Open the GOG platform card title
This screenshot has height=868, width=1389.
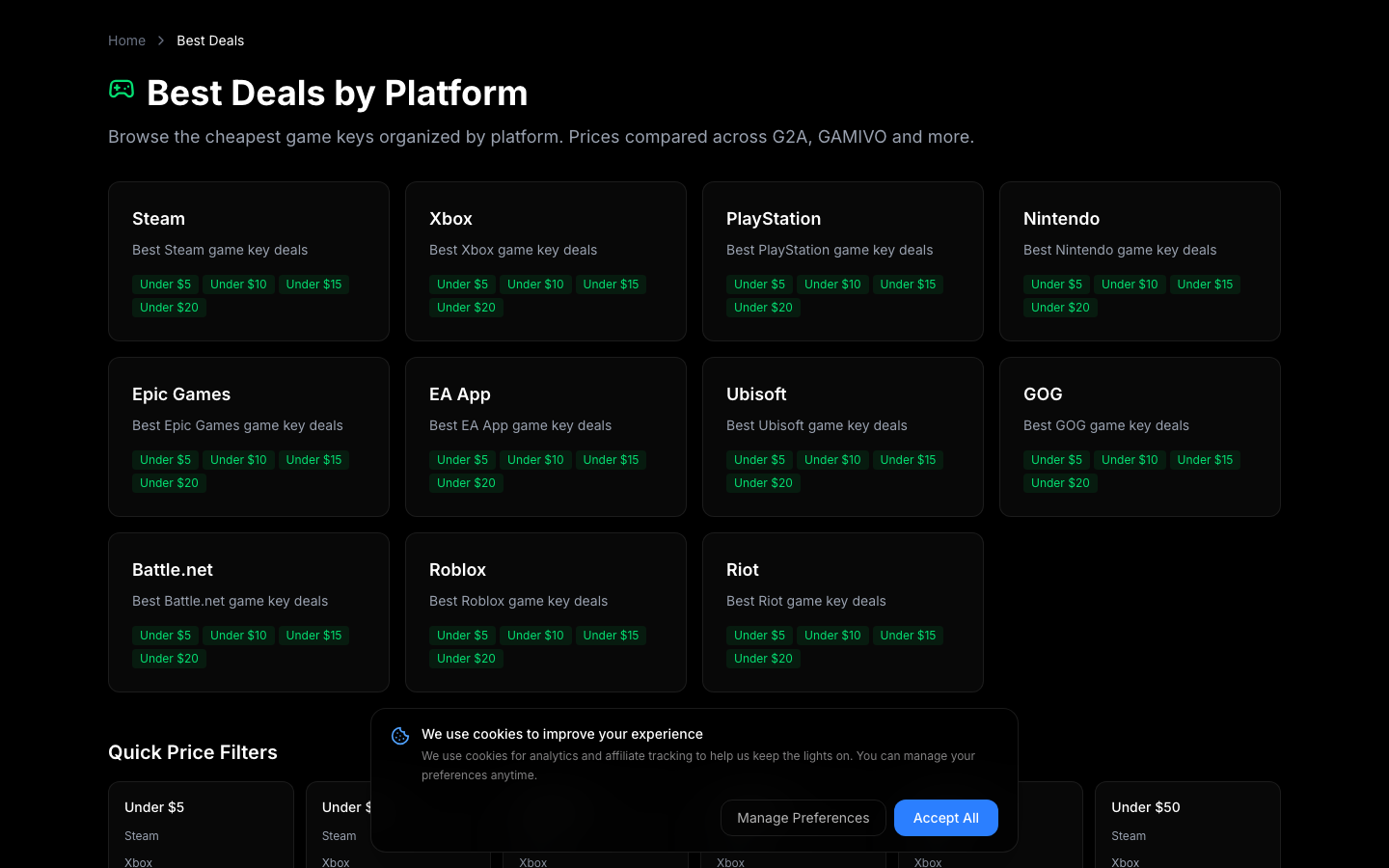1043,394
